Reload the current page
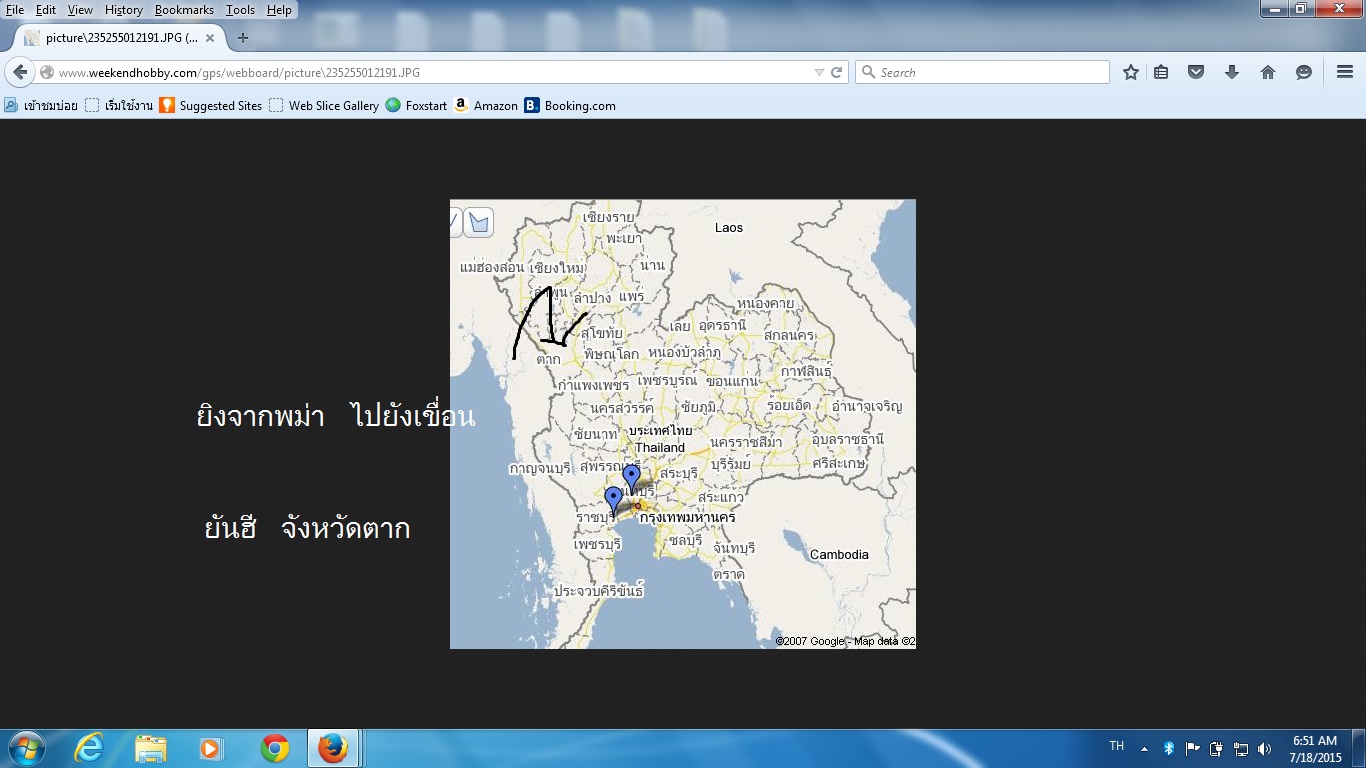1366x768 pixels. point(836,72)
